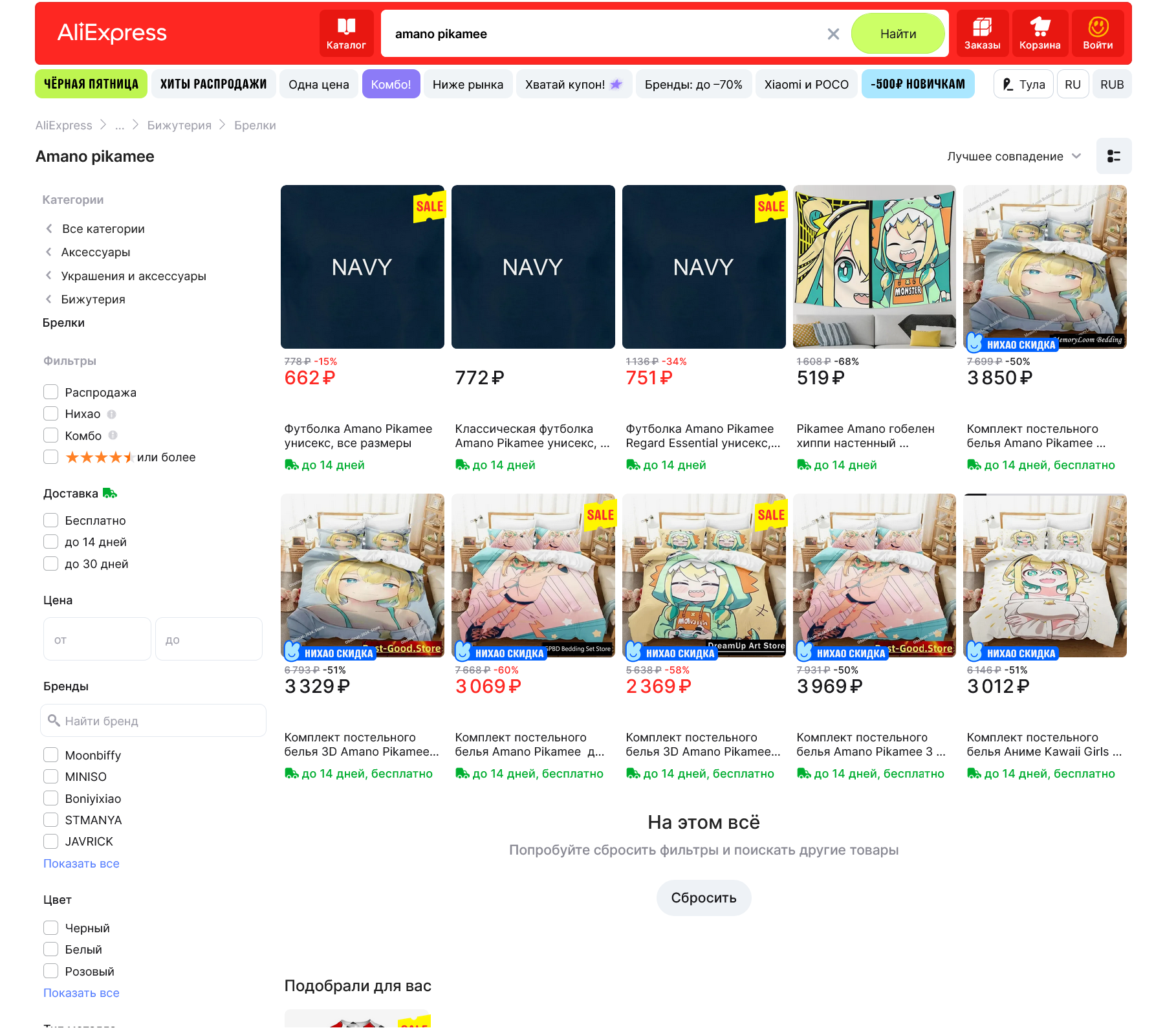Click the −500₽ новичкам promo button
Viewport: 1176px width, 1028px height.
(918, 84)
